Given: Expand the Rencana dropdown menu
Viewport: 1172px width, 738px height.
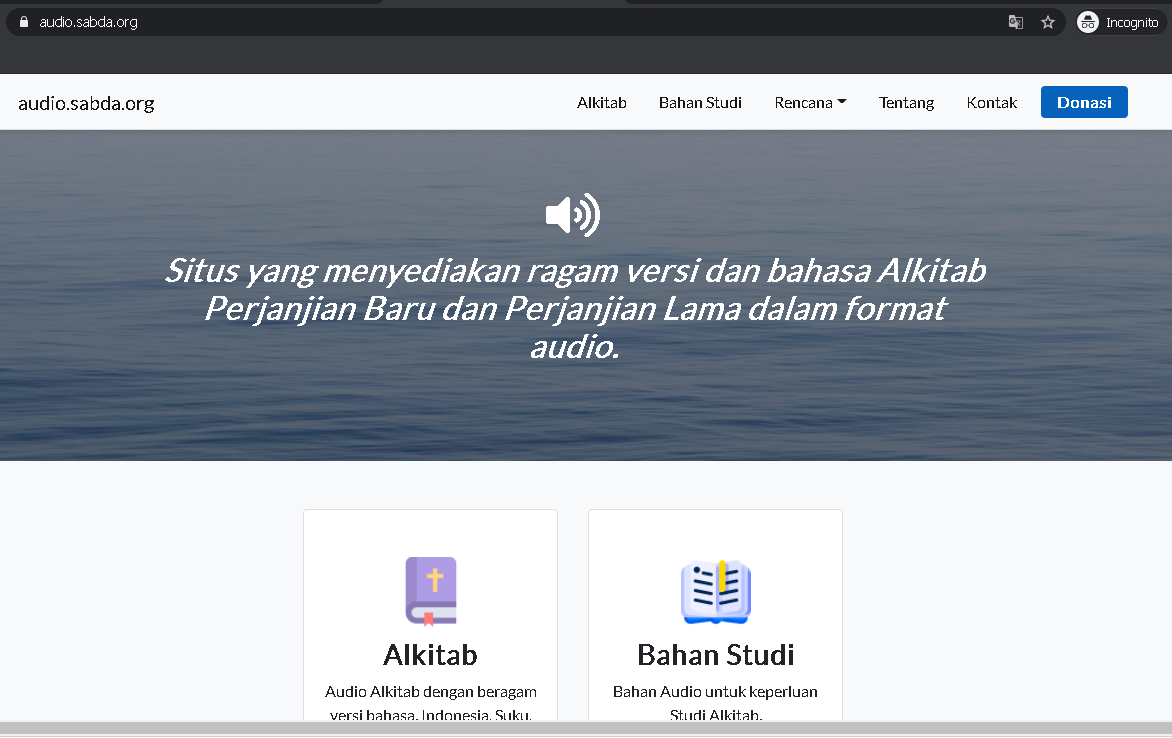Looking at the screenshot, I should (810, 102).
